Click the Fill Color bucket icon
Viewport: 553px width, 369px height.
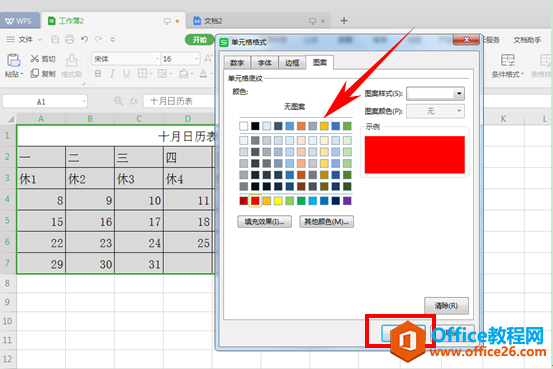[183, 74]
